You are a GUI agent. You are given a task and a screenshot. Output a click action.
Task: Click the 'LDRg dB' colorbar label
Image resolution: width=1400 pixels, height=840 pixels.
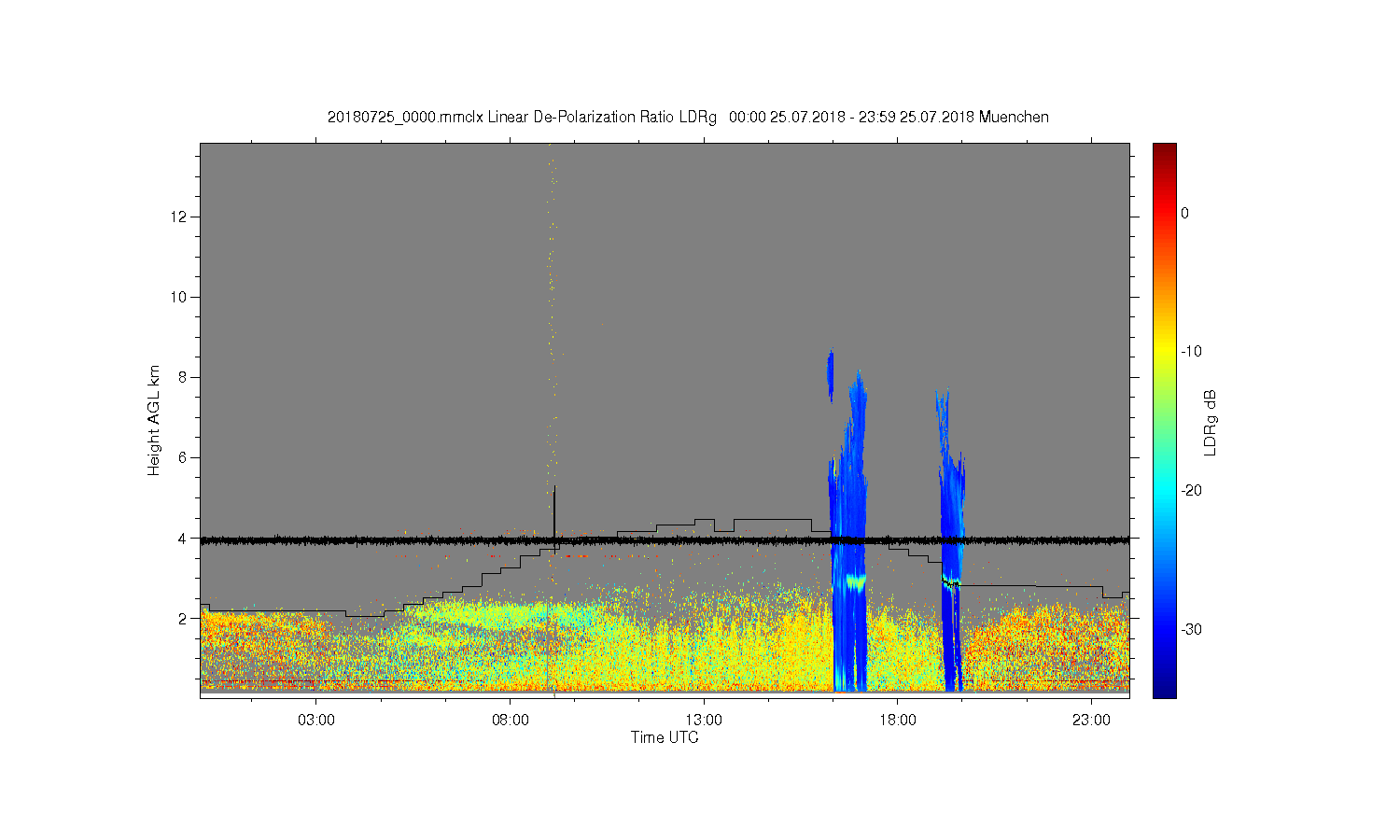tap(1211, 422)
